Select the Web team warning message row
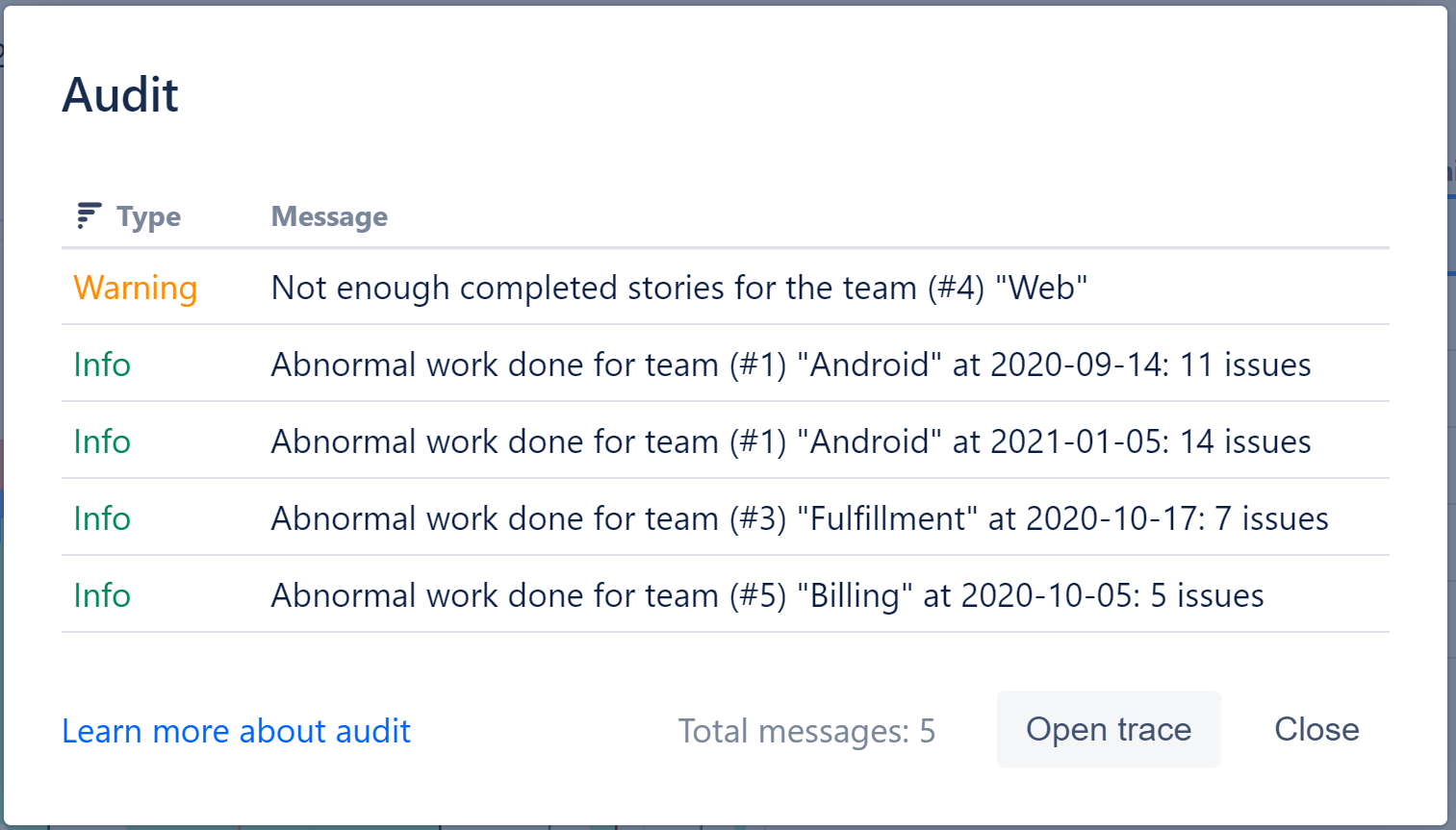 (x=674, y=287)
